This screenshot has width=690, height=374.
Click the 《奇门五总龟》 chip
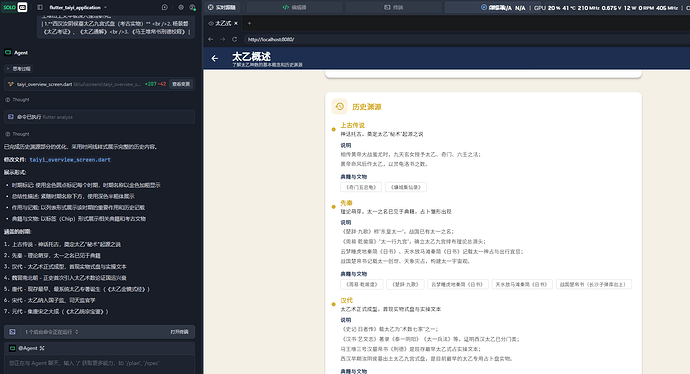(361, 187)
